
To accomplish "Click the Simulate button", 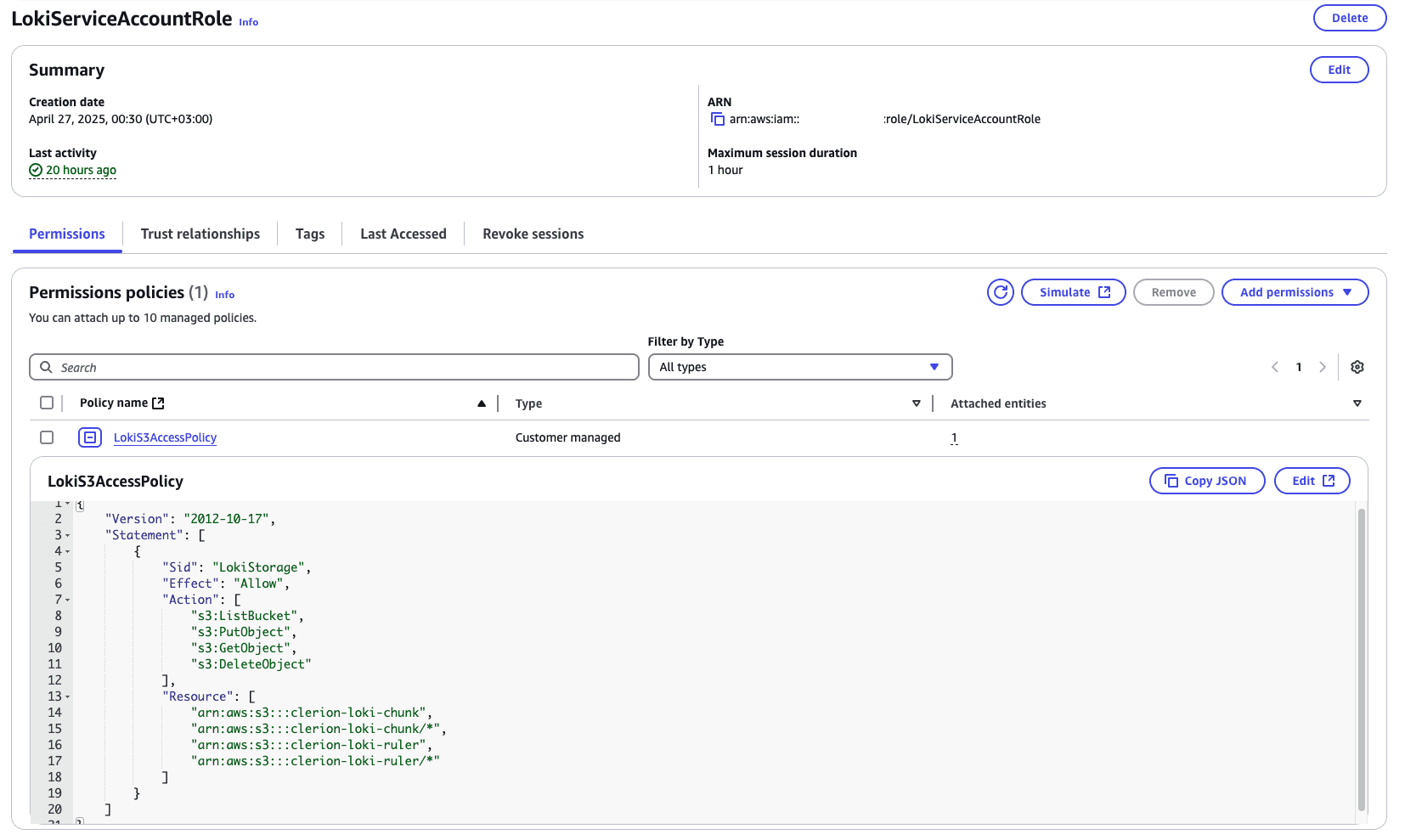I will click(1074, 292).
